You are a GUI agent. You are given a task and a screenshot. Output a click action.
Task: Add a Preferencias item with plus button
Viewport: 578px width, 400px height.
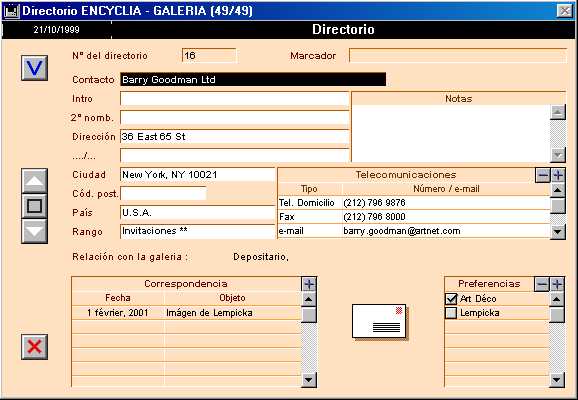(x=557, y=284)
